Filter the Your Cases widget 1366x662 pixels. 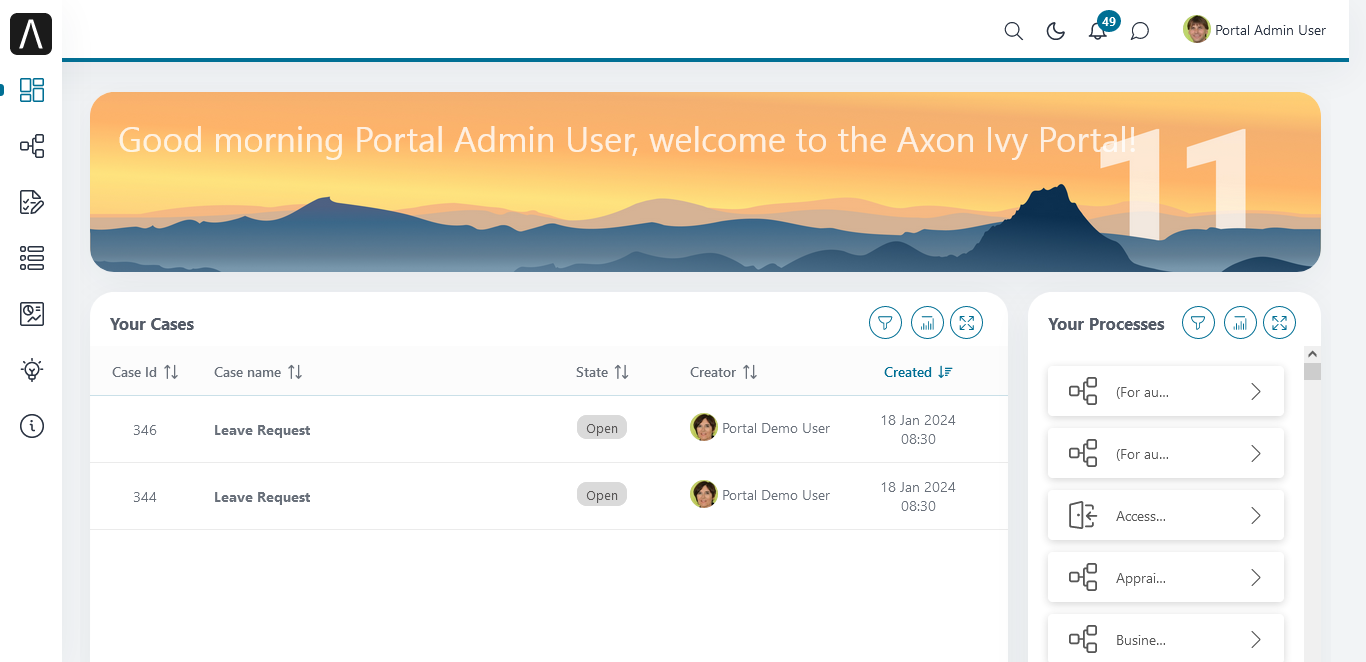(x=885, y=323)
